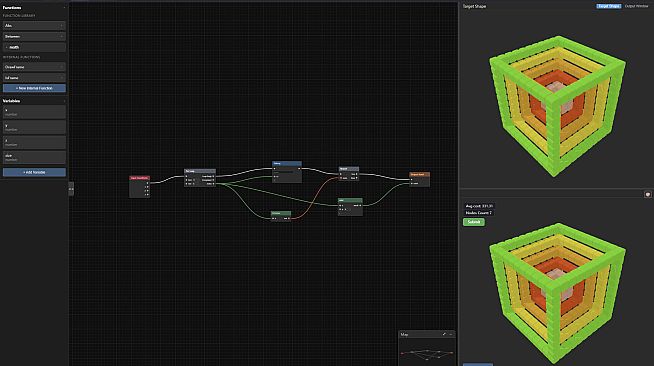Click the Nodes Count 7 readout
Viewport: 654px width, 366px height.
tap(478, 213)
